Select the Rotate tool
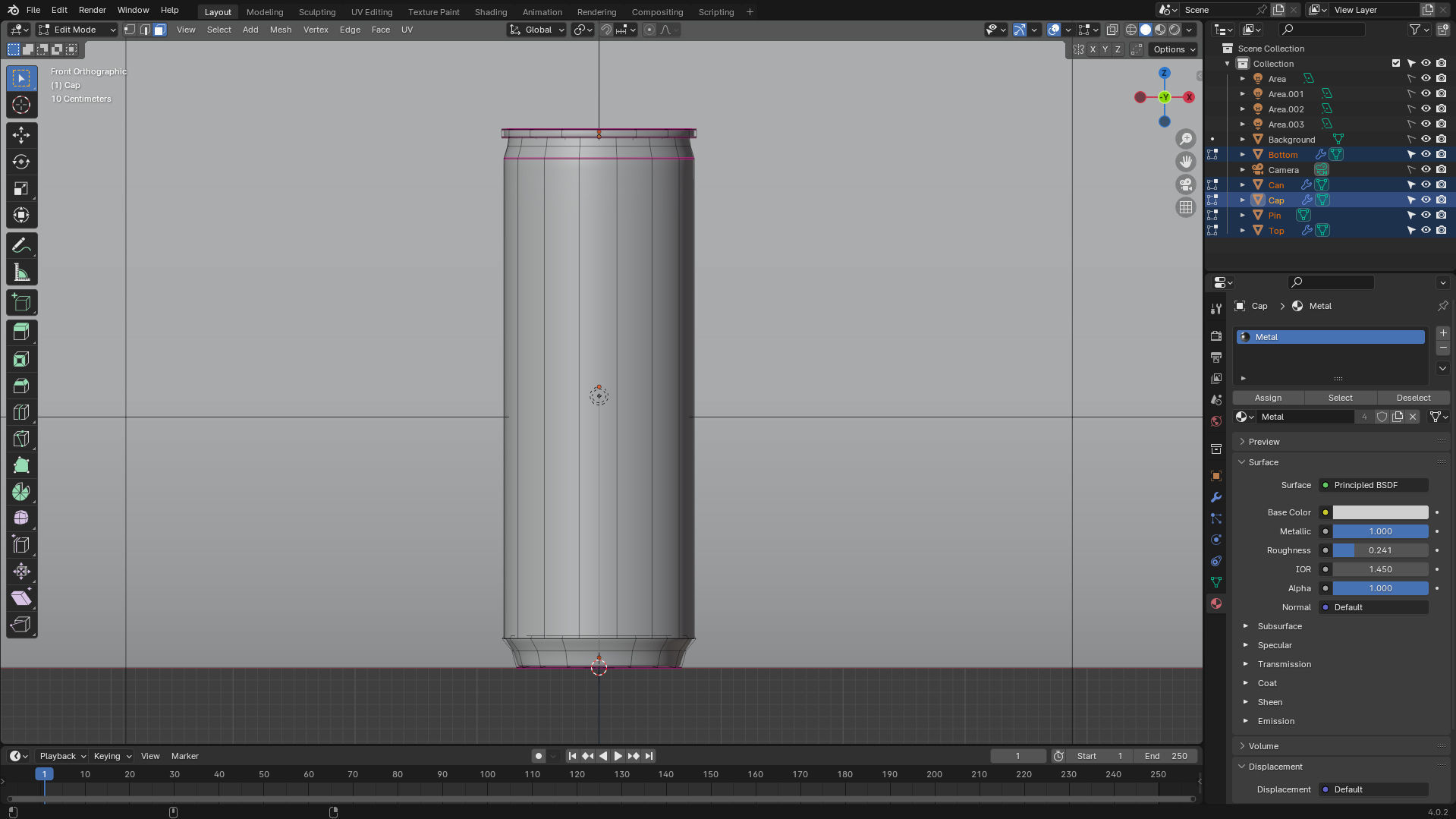 tap(21, 162)
